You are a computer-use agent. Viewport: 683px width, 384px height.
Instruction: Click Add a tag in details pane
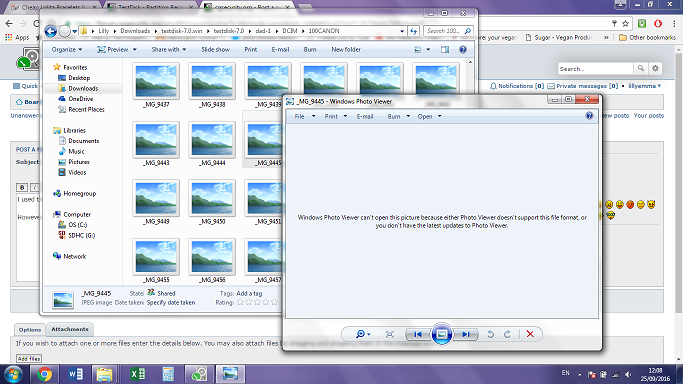249,293
